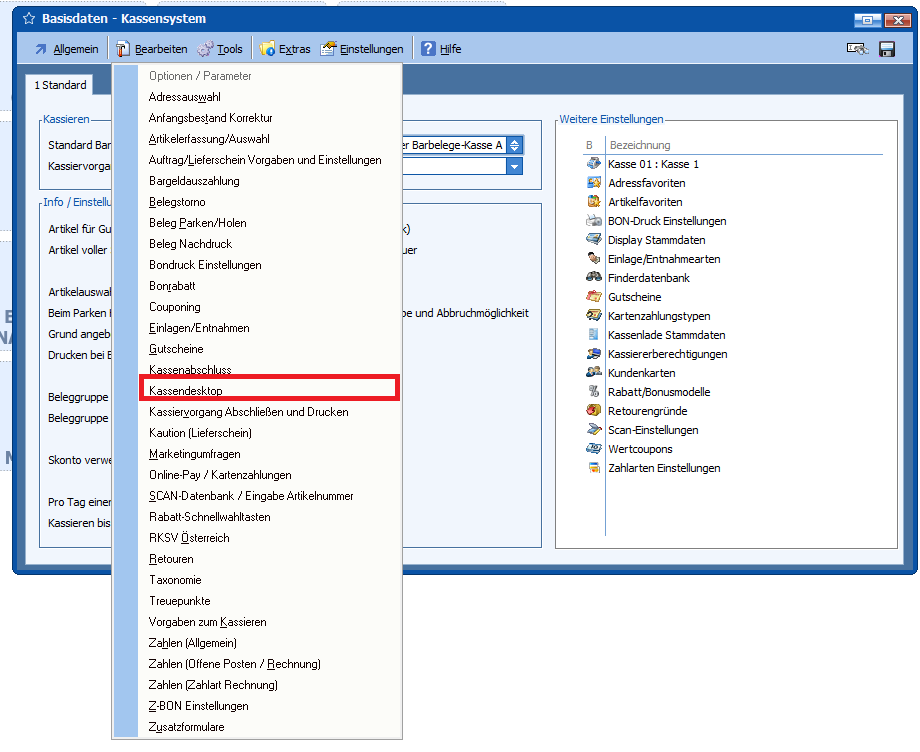The image size is (920, 752).
Task: Open Kundenkarten from the settings list
Action: 642,373
